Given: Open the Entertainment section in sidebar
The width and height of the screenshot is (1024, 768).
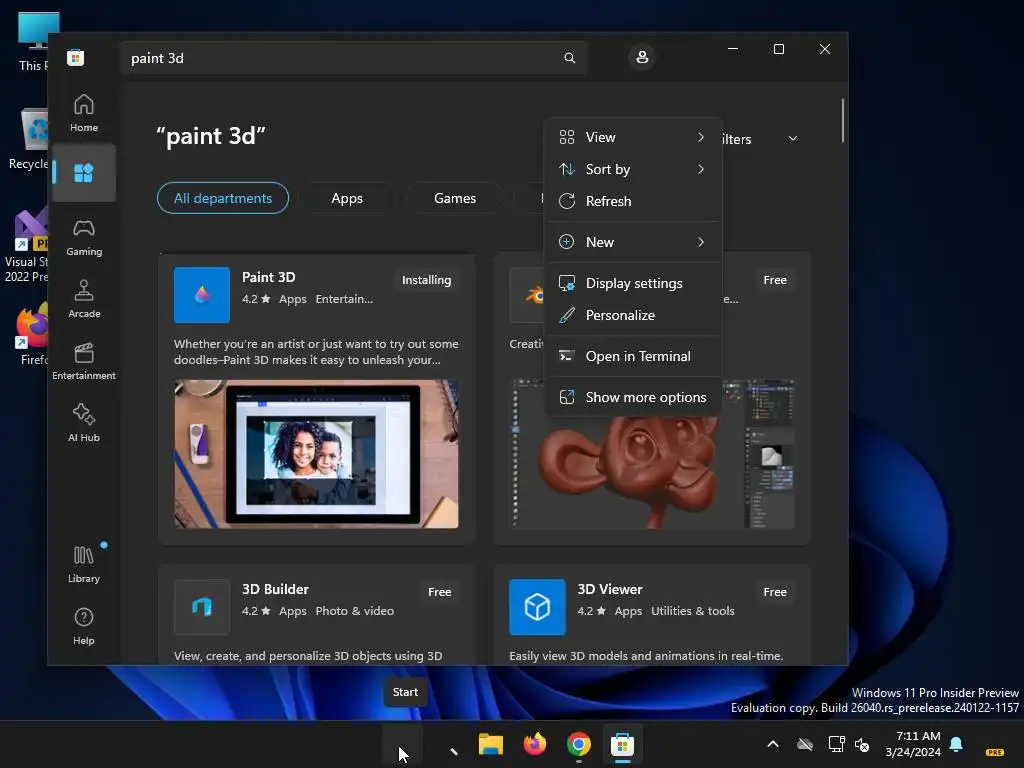Looking at the screenshot, I should tap(84, 362).
